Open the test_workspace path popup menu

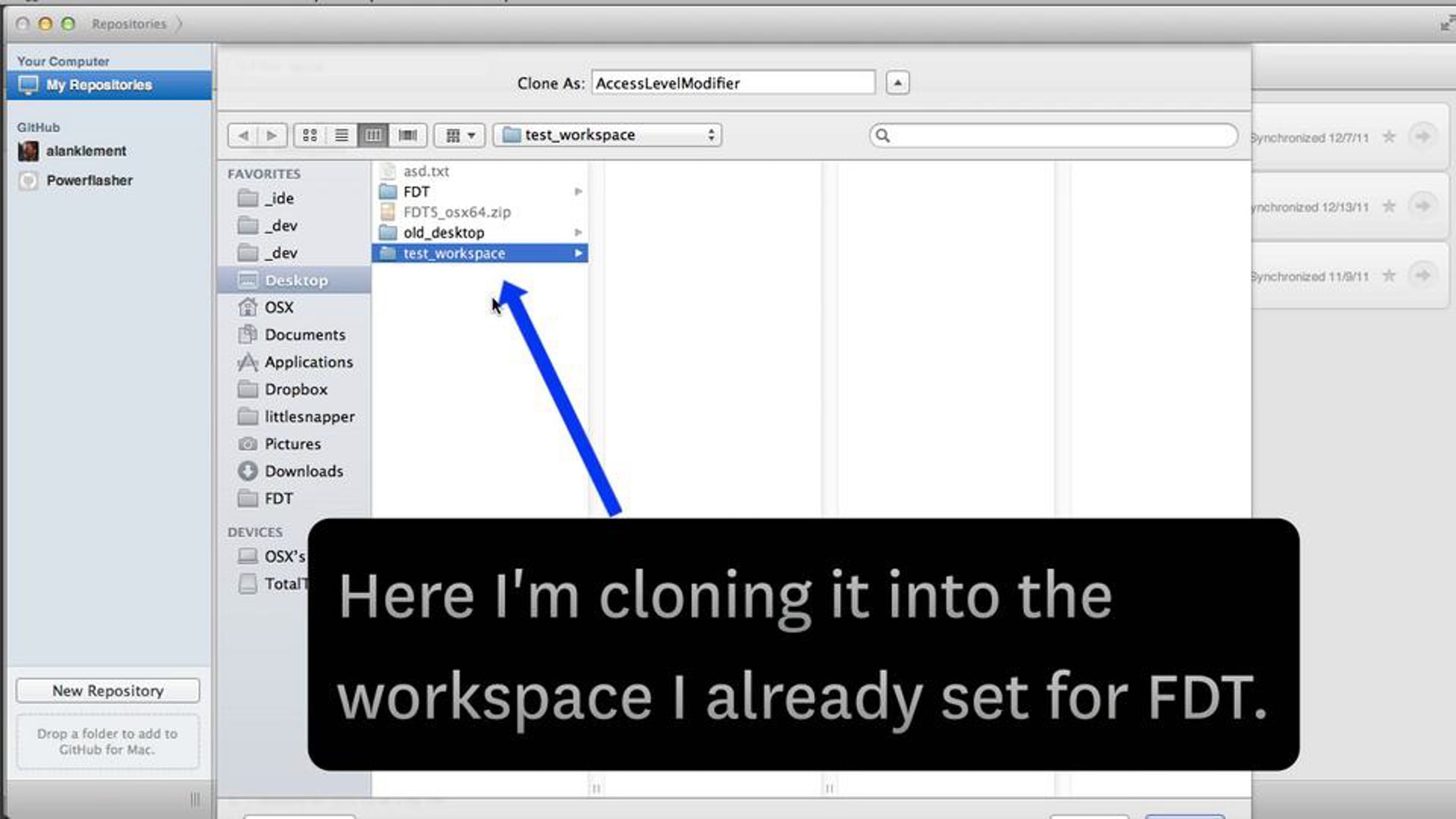[x=607, y=135]
